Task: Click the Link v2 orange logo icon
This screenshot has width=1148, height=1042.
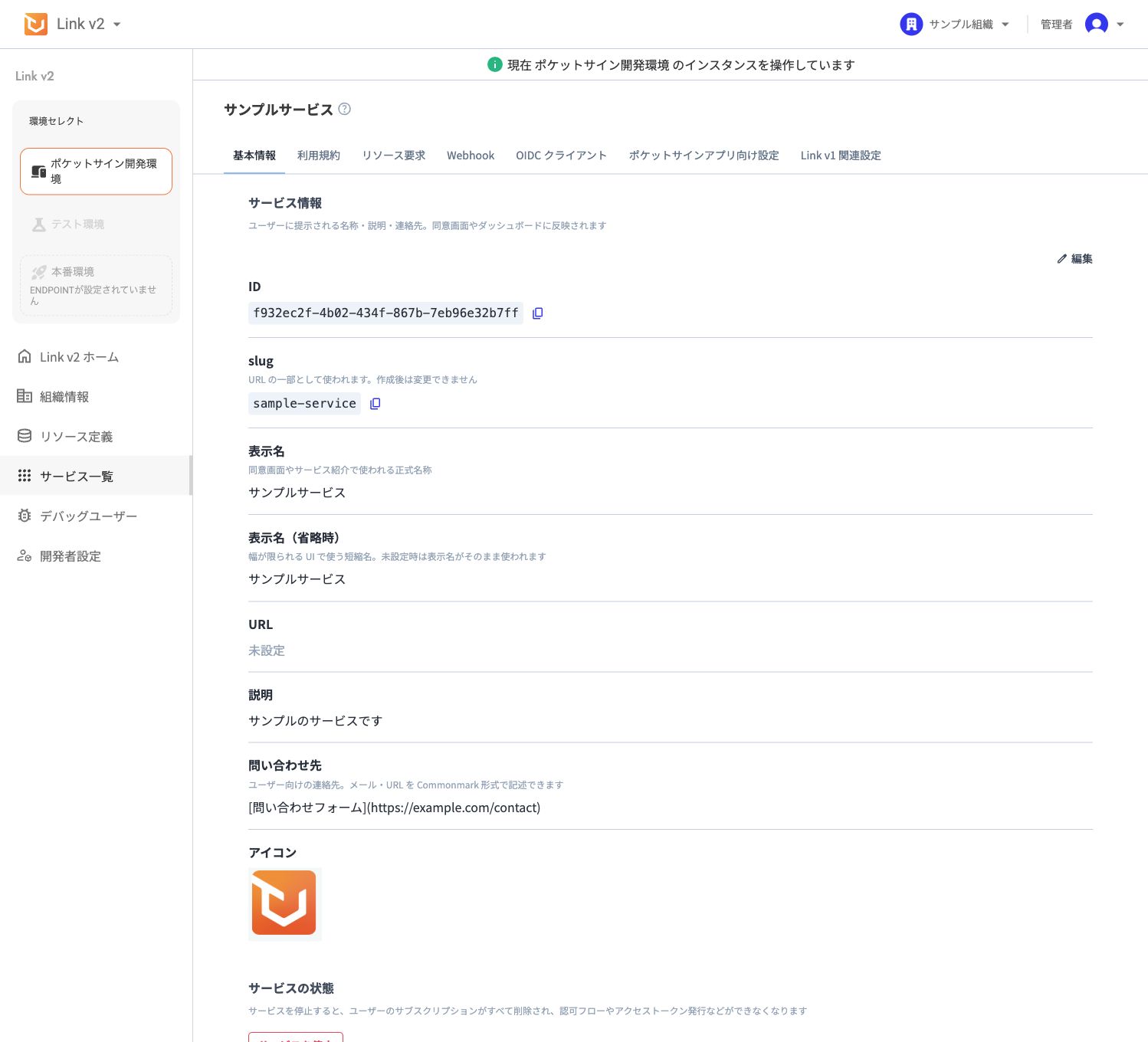Action: click(36, 25)
